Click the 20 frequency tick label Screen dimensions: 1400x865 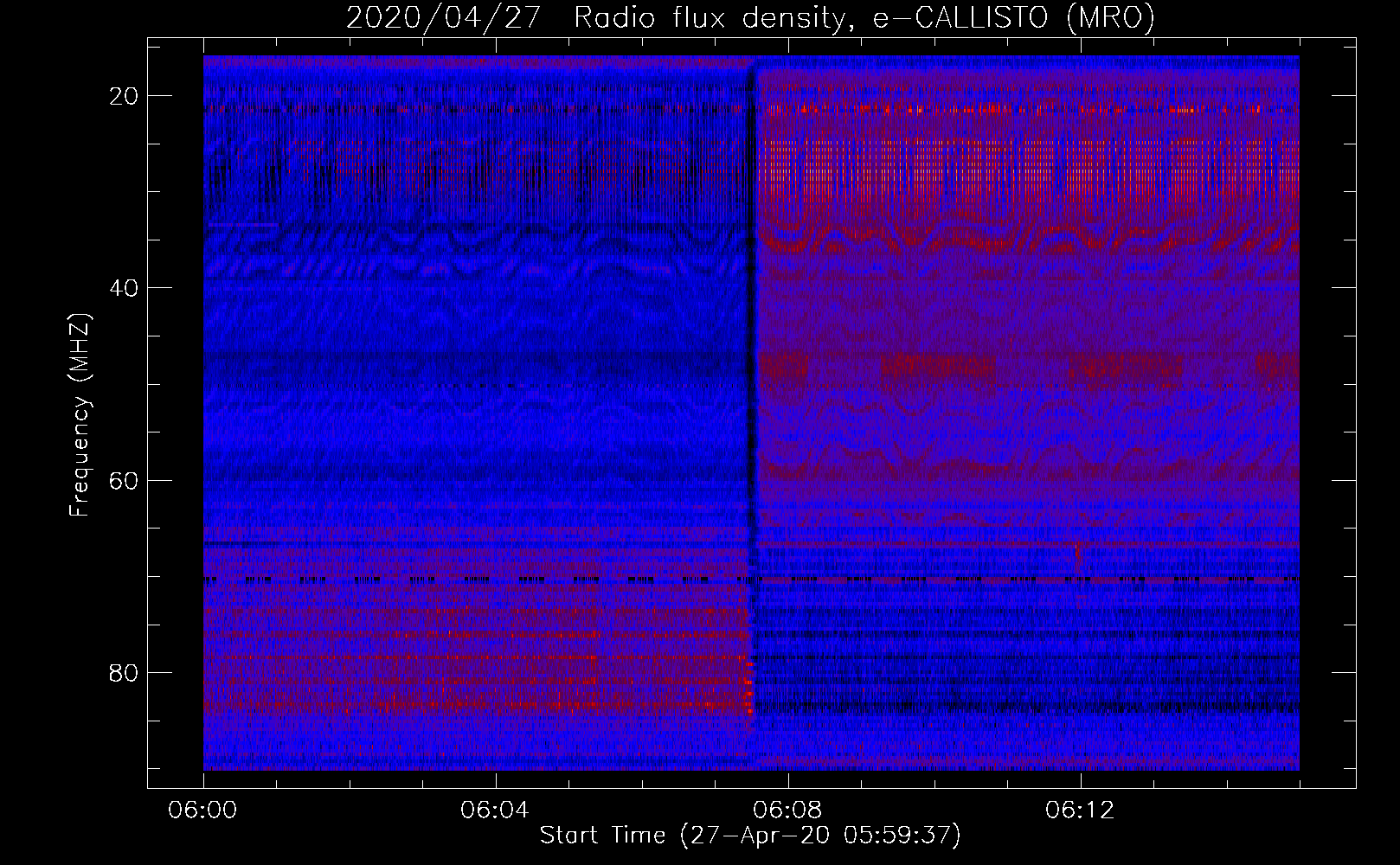tap(125, 96)
